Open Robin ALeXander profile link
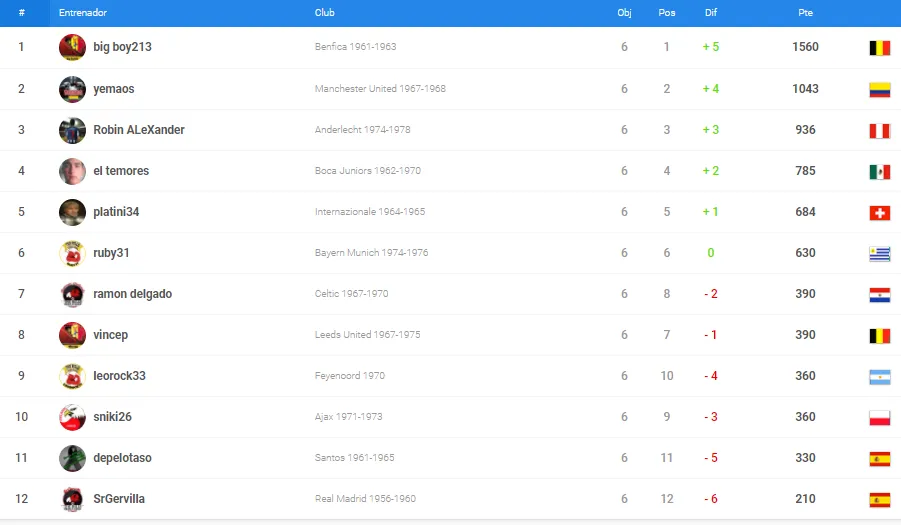Image resolution: width=901 pixels, height=525 pixels. click(x=139, y=130)
